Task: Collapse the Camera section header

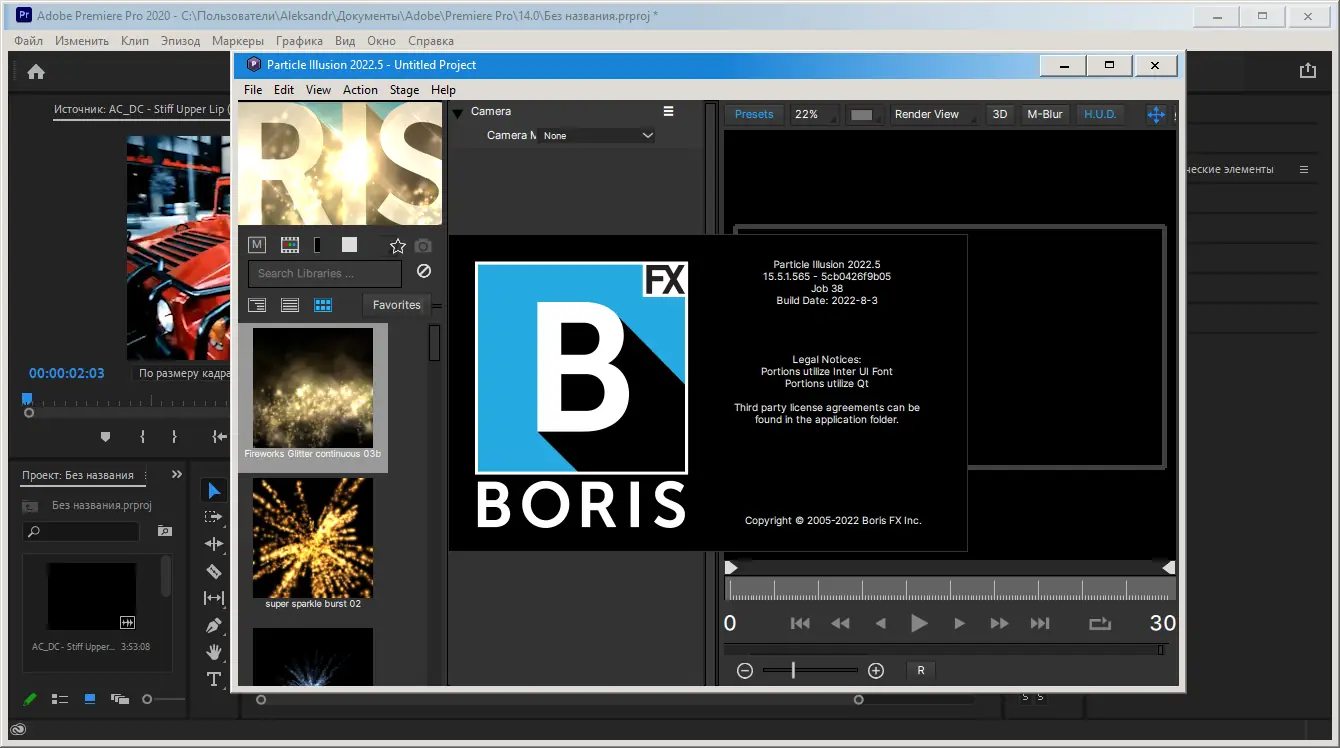Action: 458,111
